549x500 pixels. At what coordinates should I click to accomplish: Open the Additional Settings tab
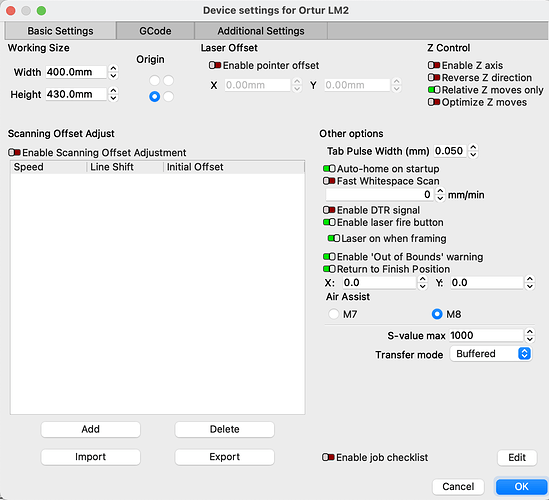pyautogui.click(x=261, y=31)
